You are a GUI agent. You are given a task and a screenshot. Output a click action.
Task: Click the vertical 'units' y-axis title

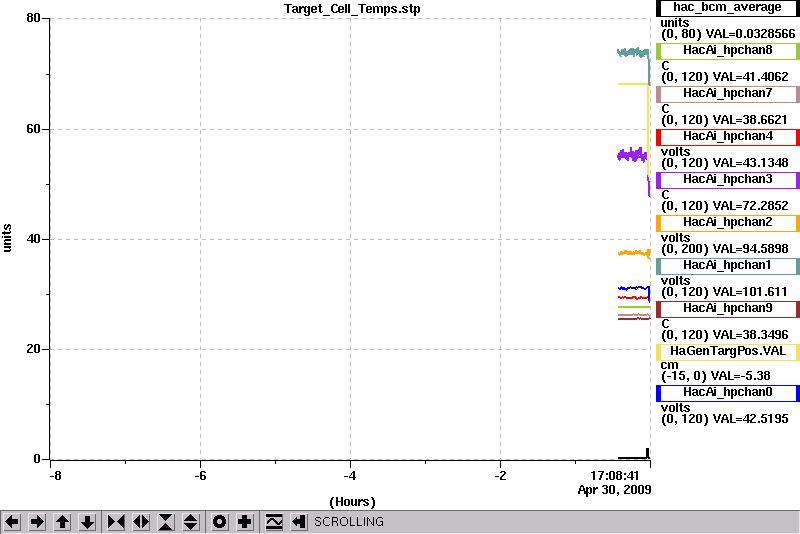coord(7,238)
